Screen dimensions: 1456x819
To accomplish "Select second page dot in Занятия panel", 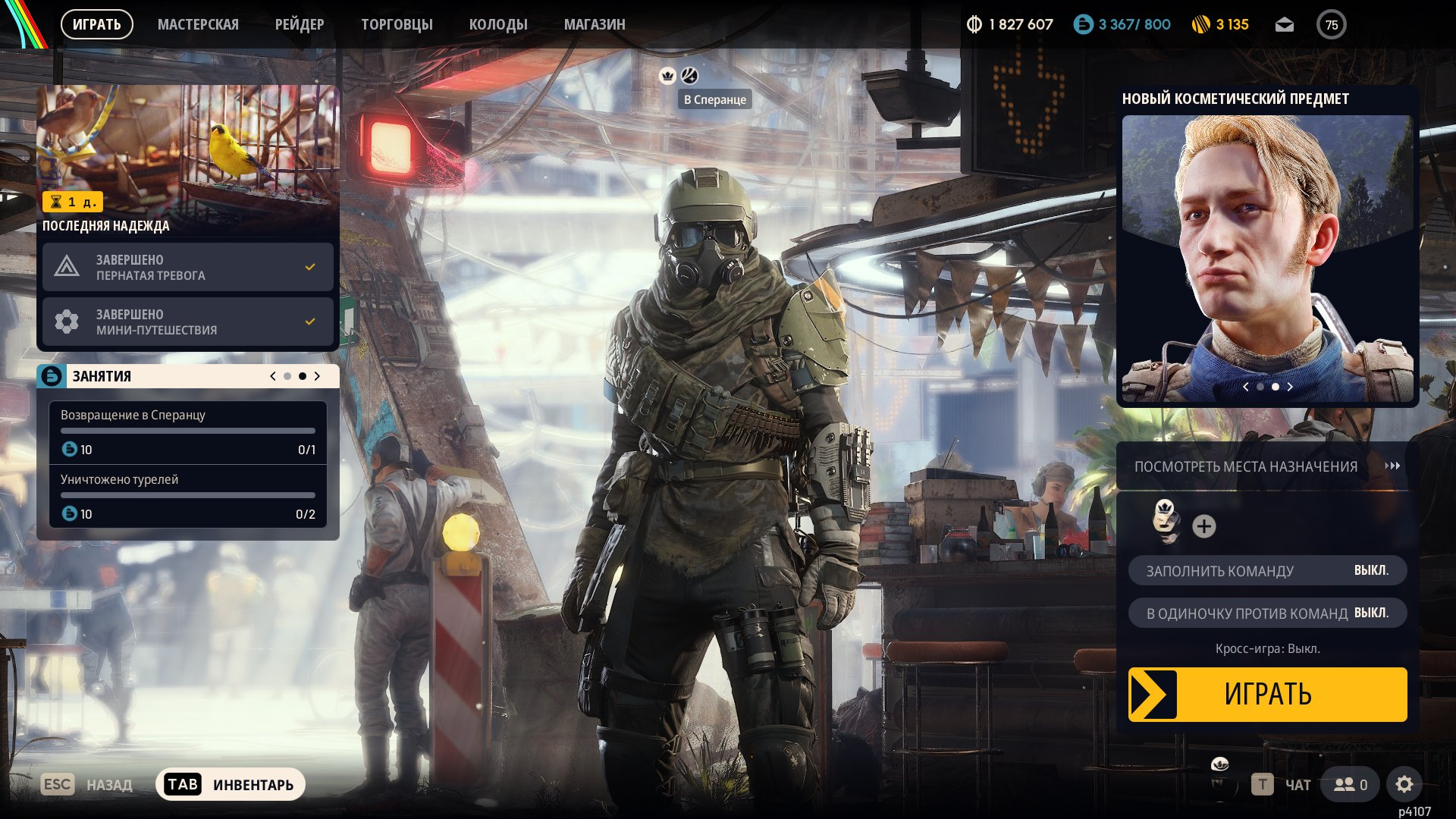I will coord(303,376).
